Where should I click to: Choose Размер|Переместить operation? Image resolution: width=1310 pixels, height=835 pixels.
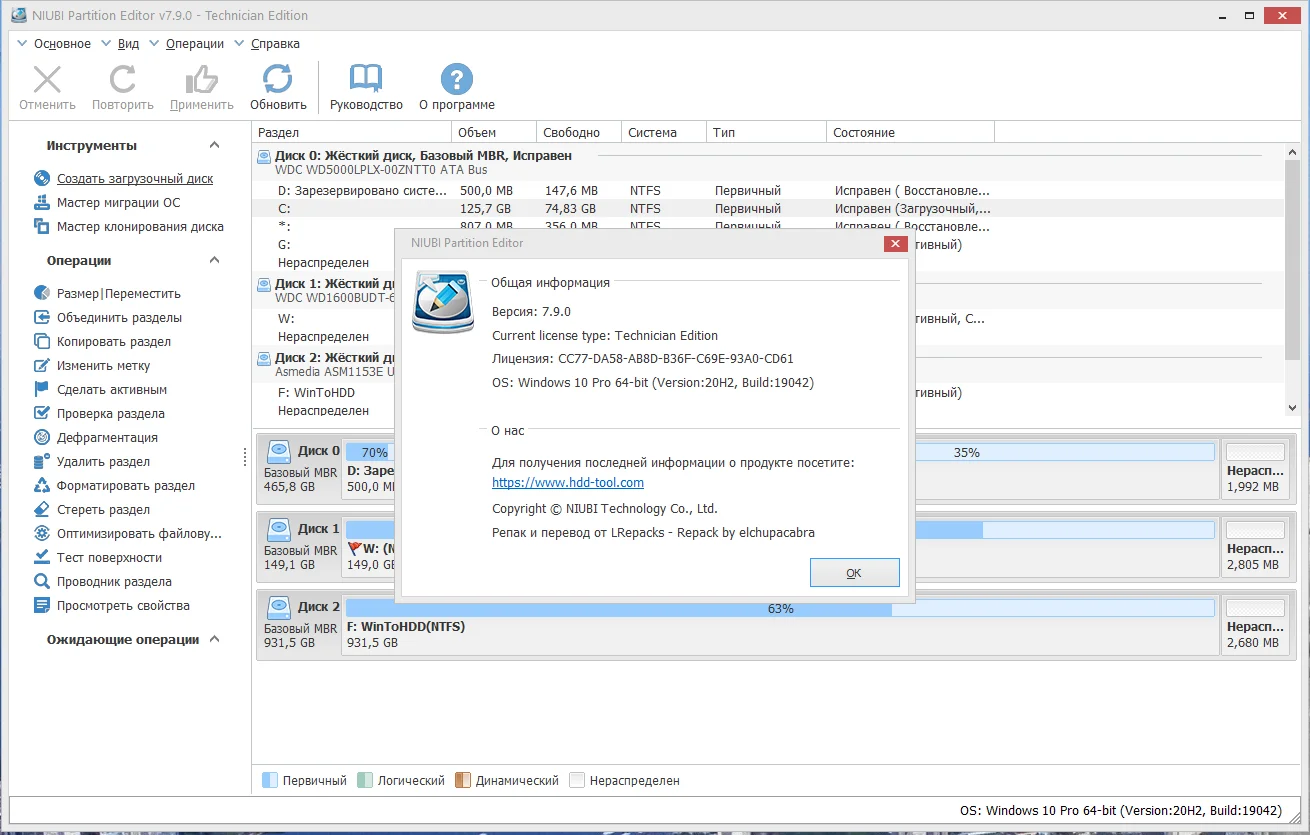(x=119, y=294)
